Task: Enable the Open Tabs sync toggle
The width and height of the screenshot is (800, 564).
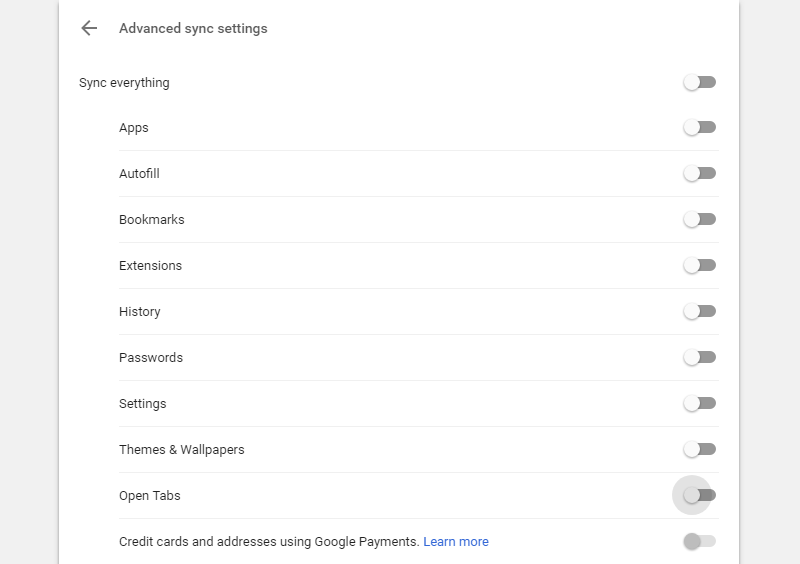Action: point(700,495)
